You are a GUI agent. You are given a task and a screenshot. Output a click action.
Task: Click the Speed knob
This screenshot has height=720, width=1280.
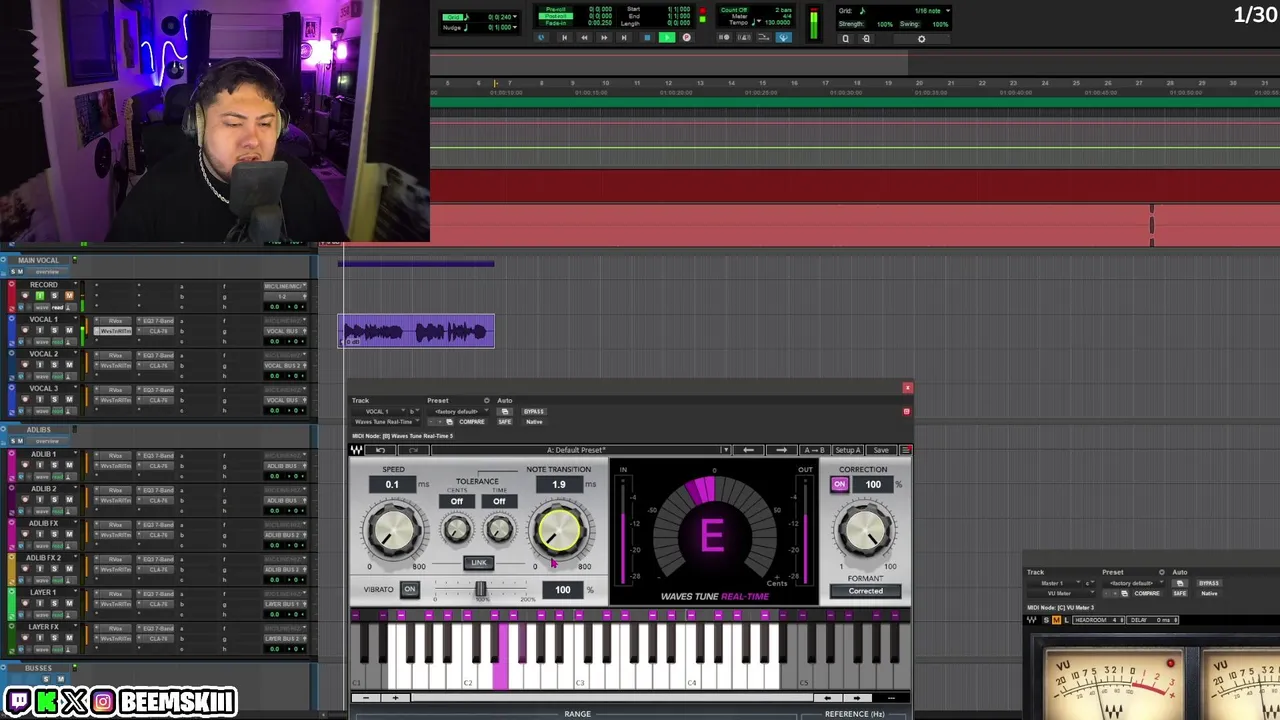pos(393,531)
